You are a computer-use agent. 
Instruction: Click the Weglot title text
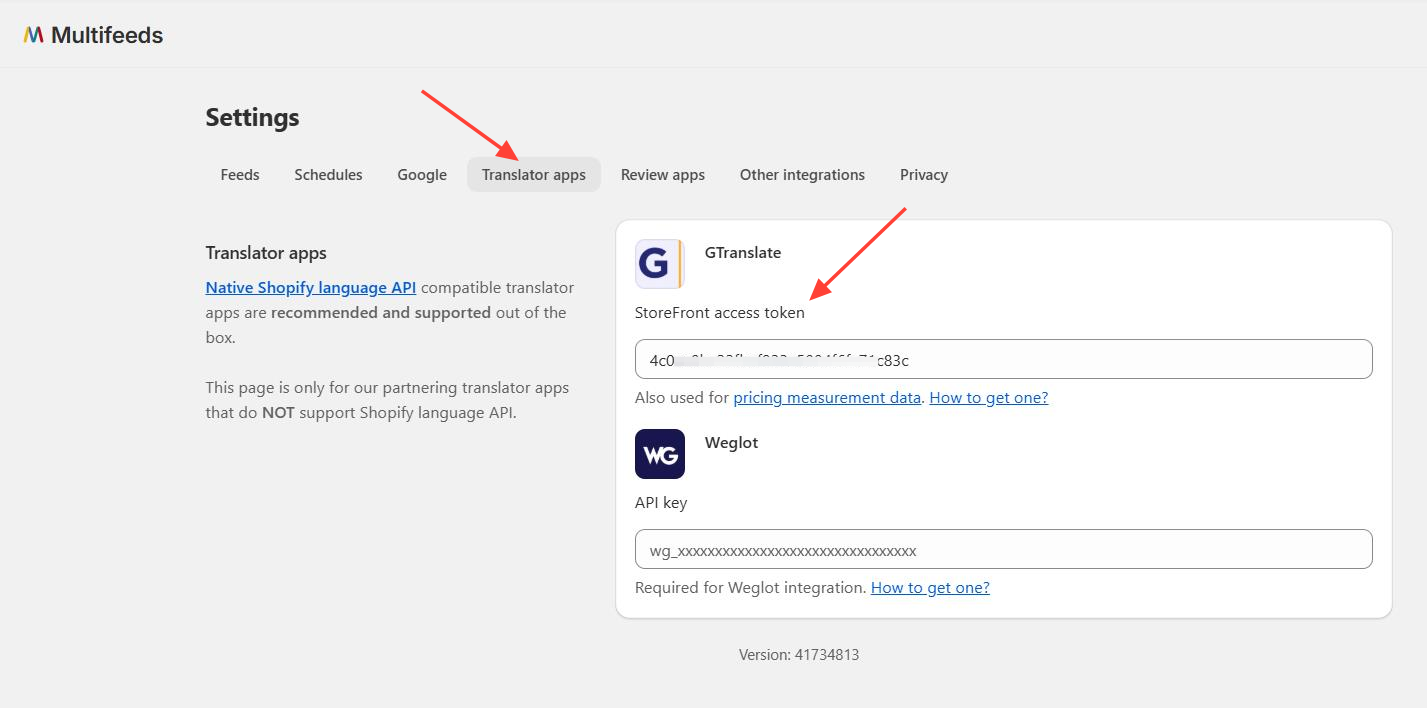(732, 442)
